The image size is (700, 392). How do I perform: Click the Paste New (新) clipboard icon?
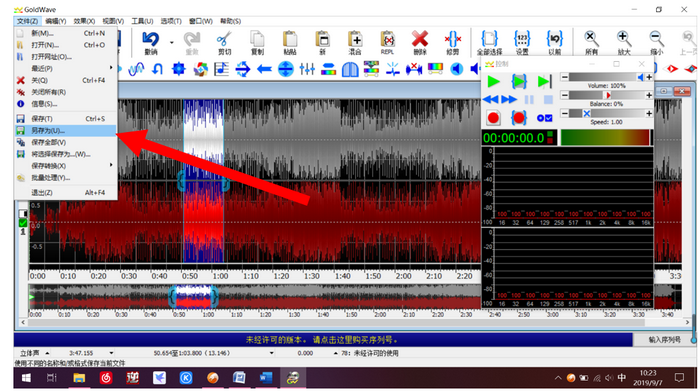click(x=322, y=39)
